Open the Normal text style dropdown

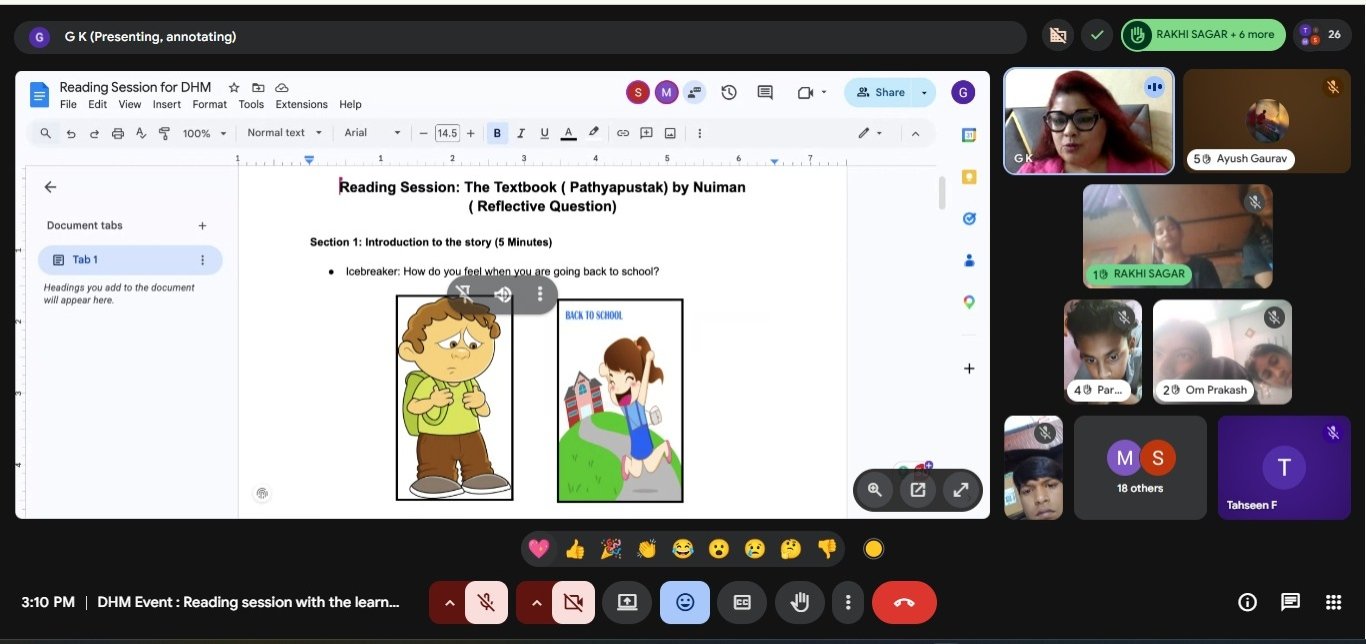click(x=285, y=133)
